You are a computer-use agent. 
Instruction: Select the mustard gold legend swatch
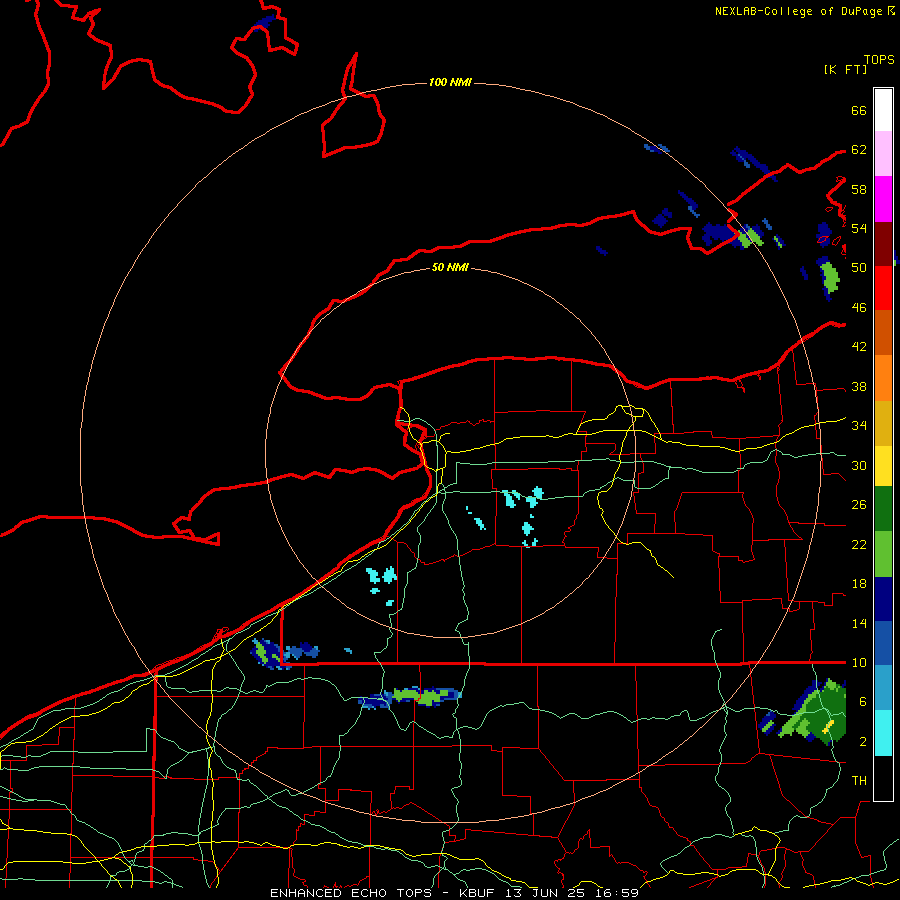[883, 423]
